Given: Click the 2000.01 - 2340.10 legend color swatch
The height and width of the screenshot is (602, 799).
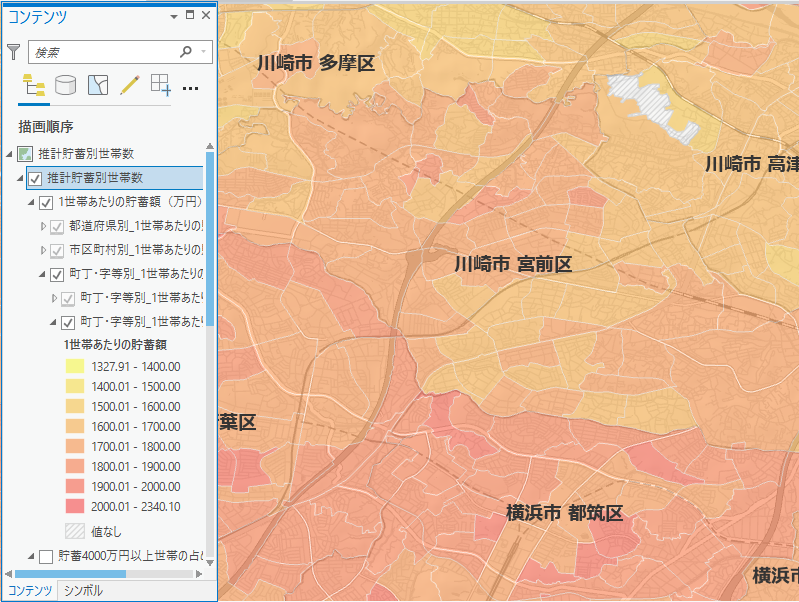Looking at the screenshot, I should coord(75,506).
